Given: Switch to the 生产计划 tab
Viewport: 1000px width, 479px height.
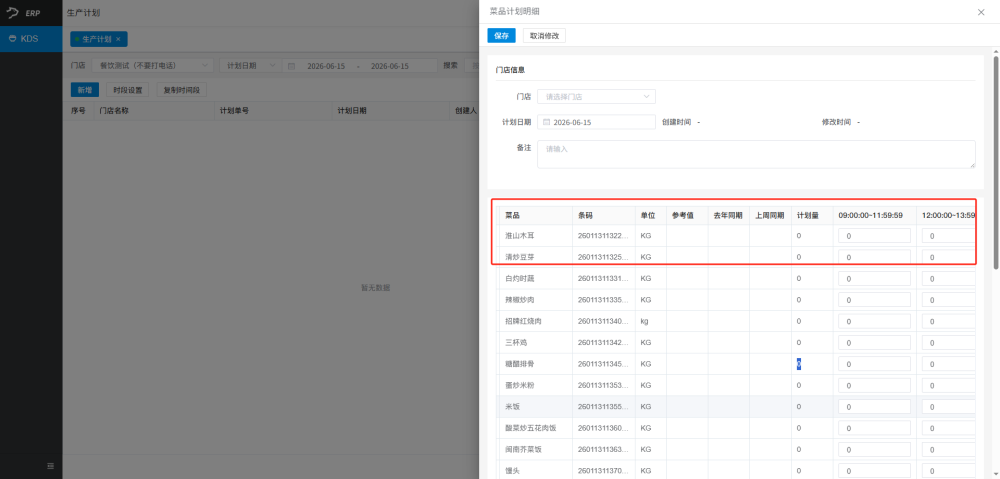Looking at the screenshot, I should click(96, 39).
